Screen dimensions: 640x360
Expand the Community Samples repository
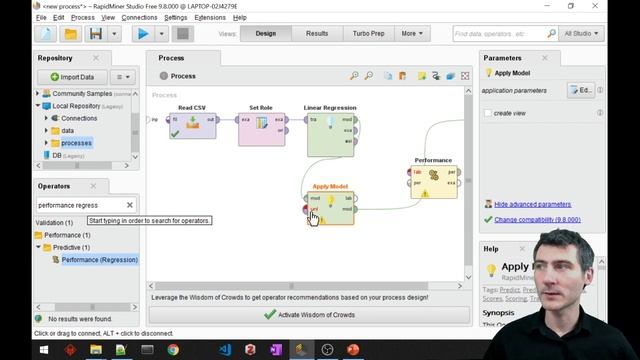[x=38, y=93]
